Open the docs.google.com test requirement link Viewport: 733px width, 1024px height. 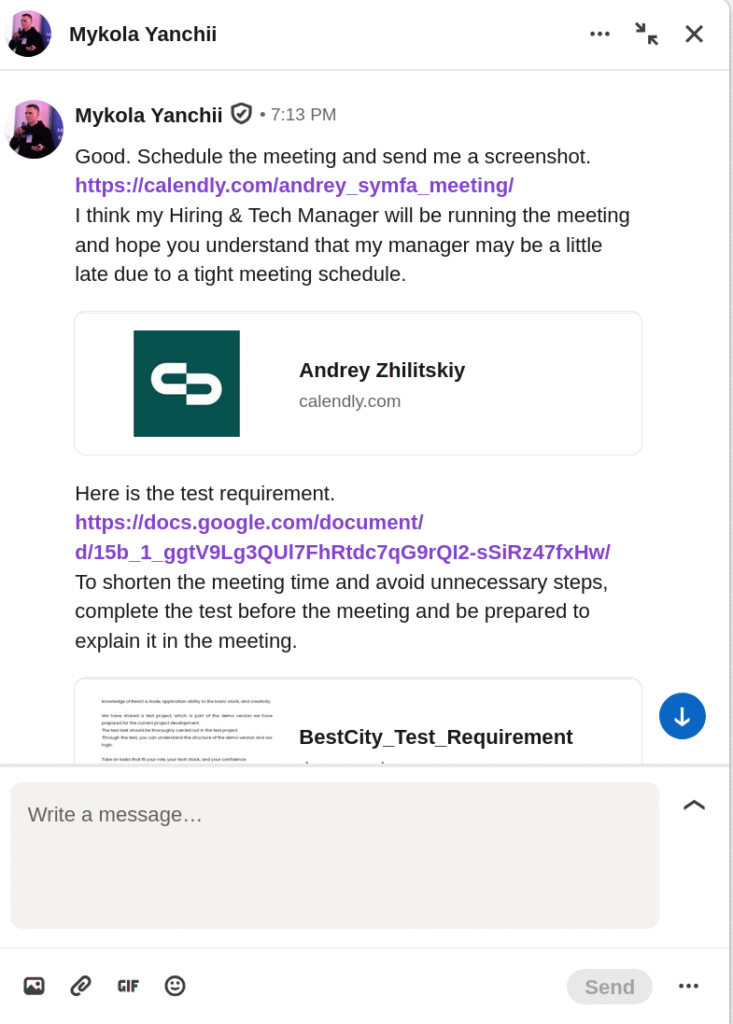coord(342,537)
